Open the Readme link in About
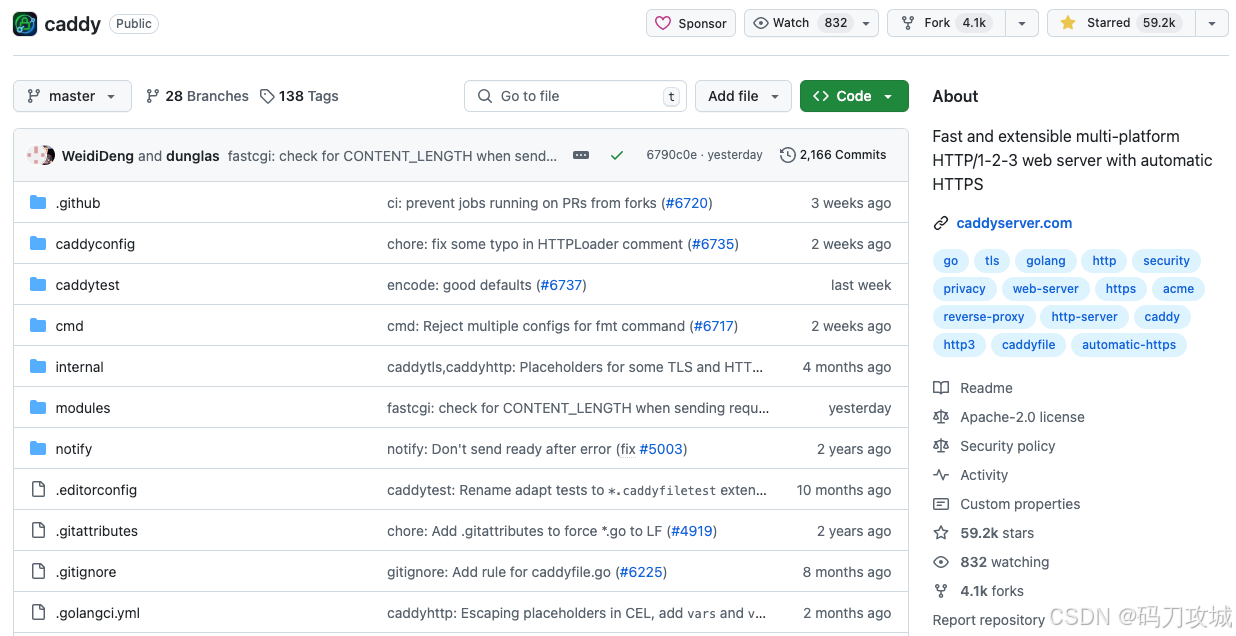Screen dimensions: 1236x636 973,388
